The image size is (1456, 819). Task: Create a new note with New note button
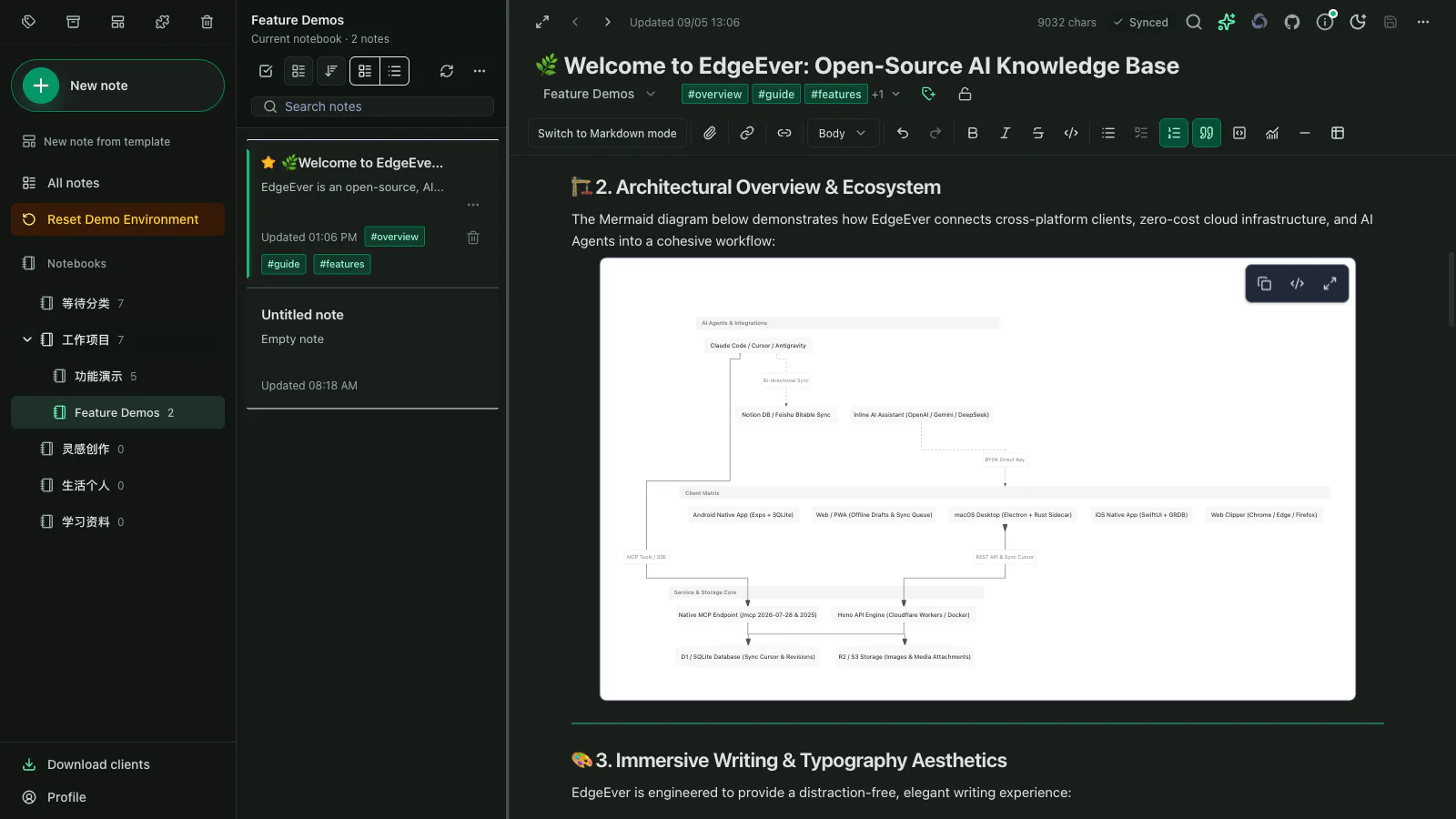(x=117, y=86)
